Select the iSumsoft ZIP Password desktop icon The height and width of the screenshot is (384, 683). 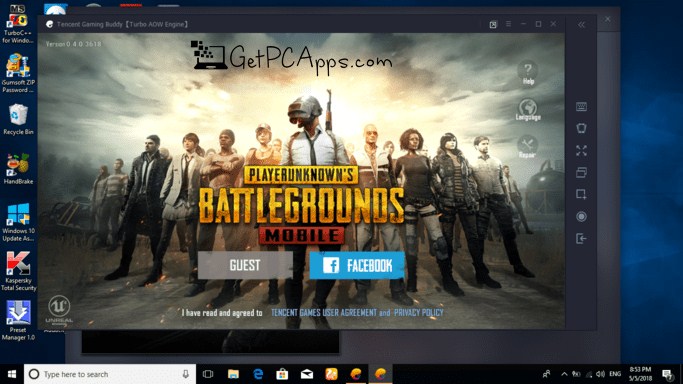pyautogui.click(x=18, y=73)
